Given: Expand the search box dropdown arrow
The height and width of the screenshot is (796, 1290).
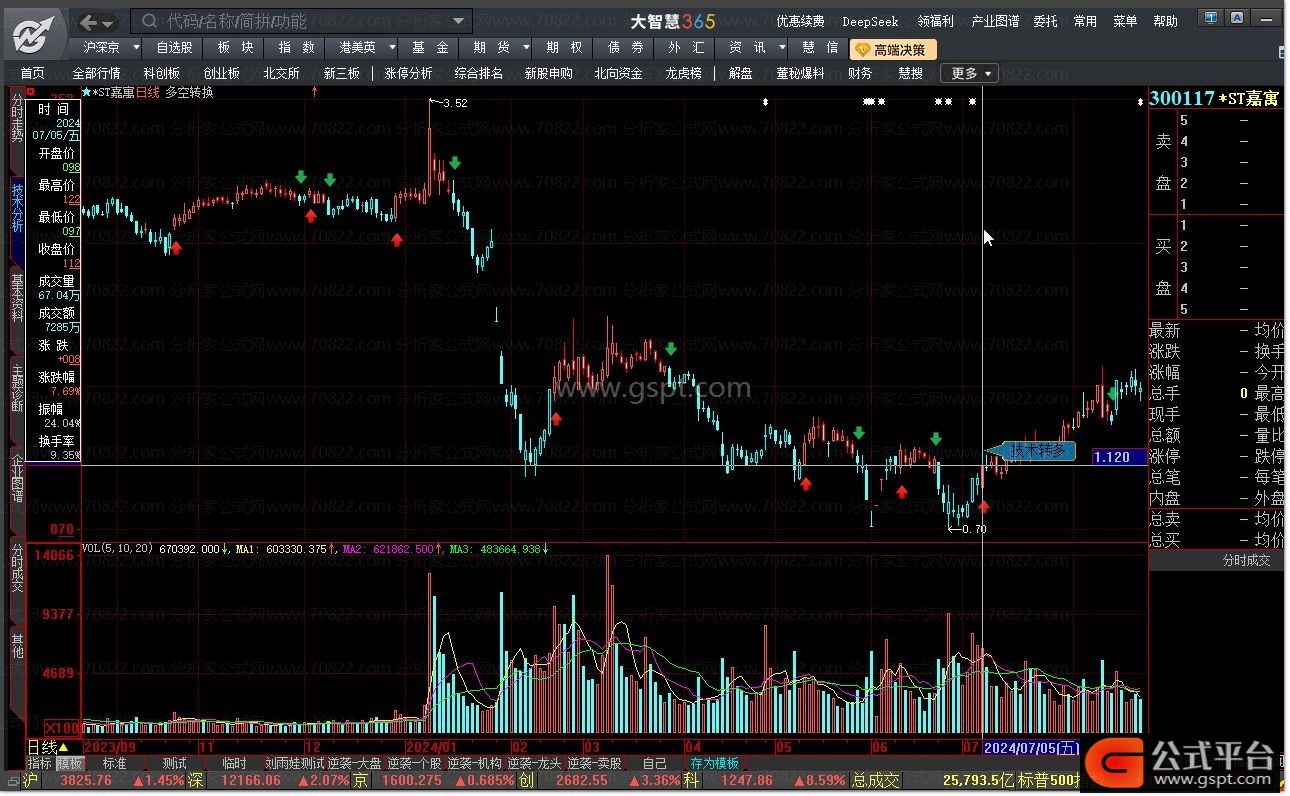Looking at the screenshot, I should coord(459,21).
